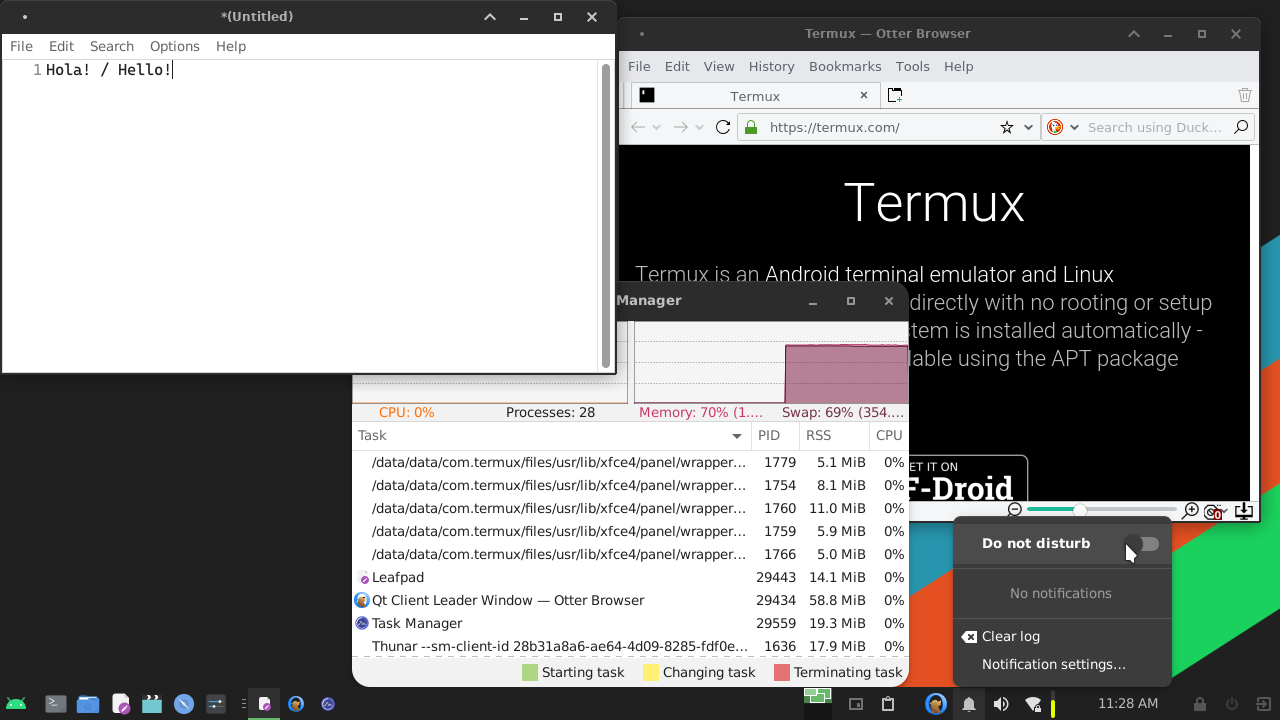The image size is (1280, 720).
Task: Click the termux.com address field
Action: point(880,127)
